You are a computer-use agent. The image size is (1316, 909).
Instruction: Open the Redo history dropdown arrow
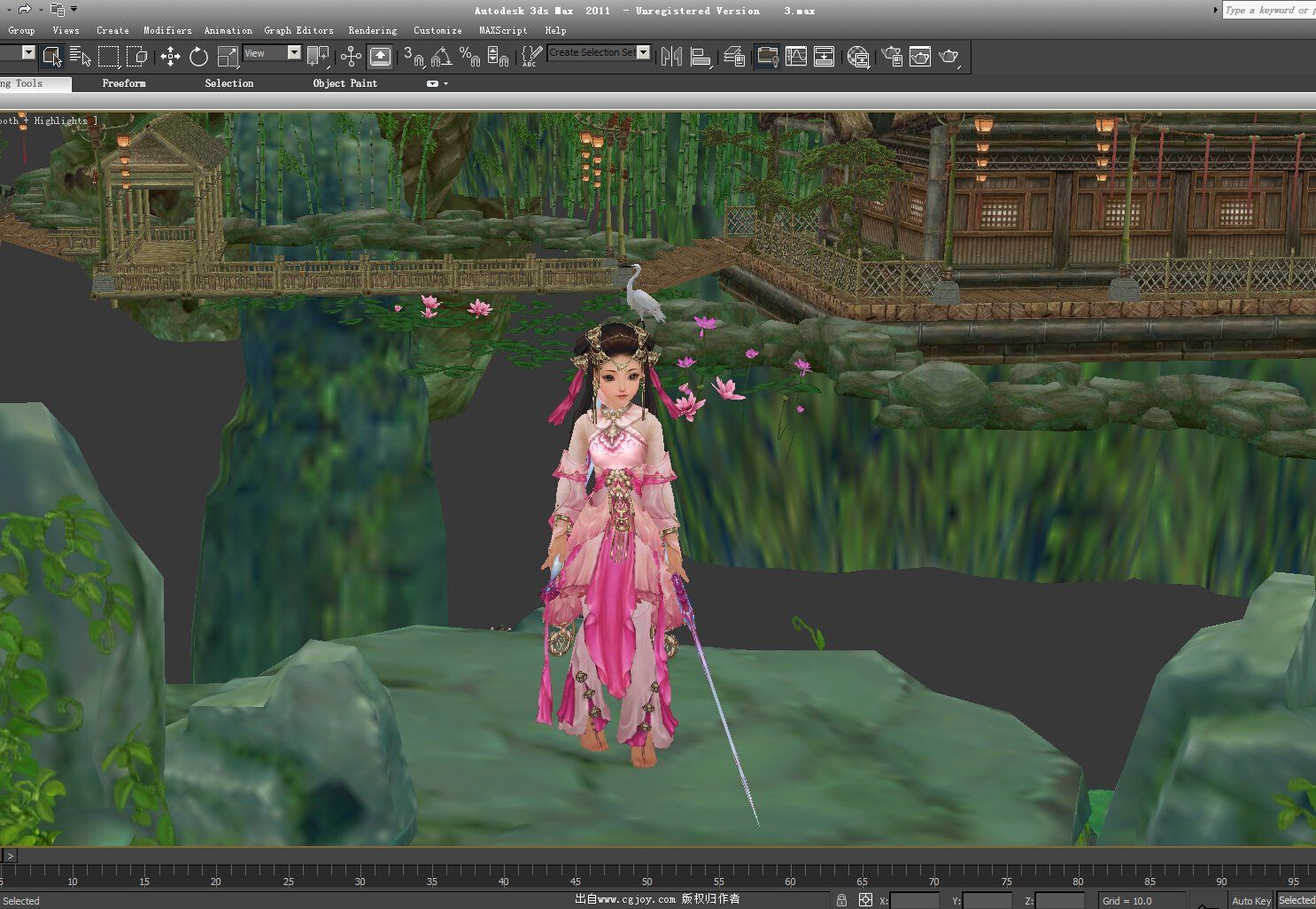coord(41,10)
